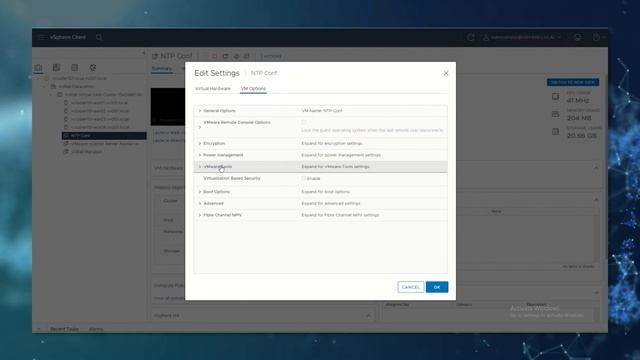
Task: Open the Actions menu beside NTP Conf title
Action: tap(271, 56)
